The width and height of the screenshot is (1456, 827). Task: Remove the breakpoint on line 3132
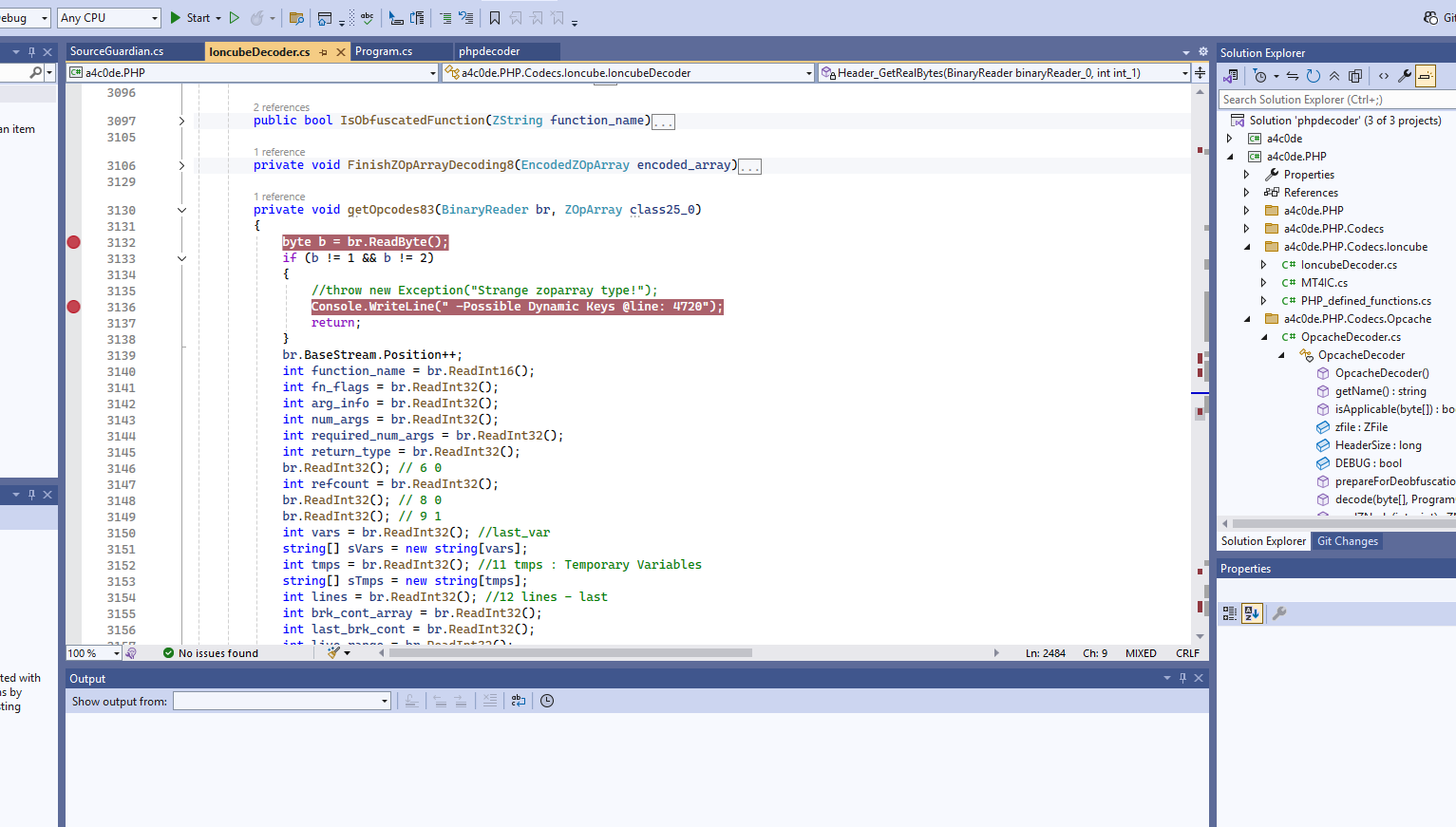74,242
